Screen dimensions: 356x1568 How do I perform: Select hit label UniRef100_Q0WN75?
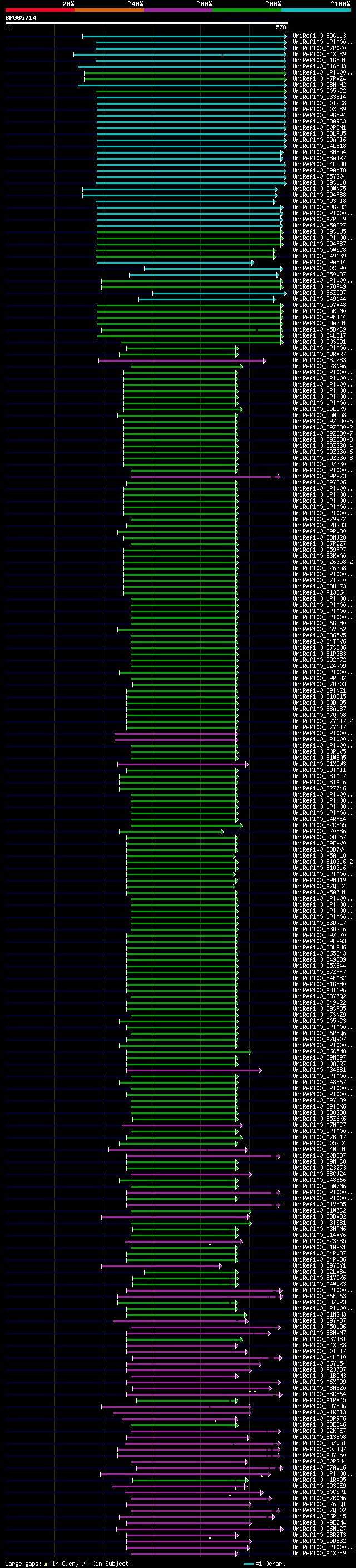(x=319, y=189)
